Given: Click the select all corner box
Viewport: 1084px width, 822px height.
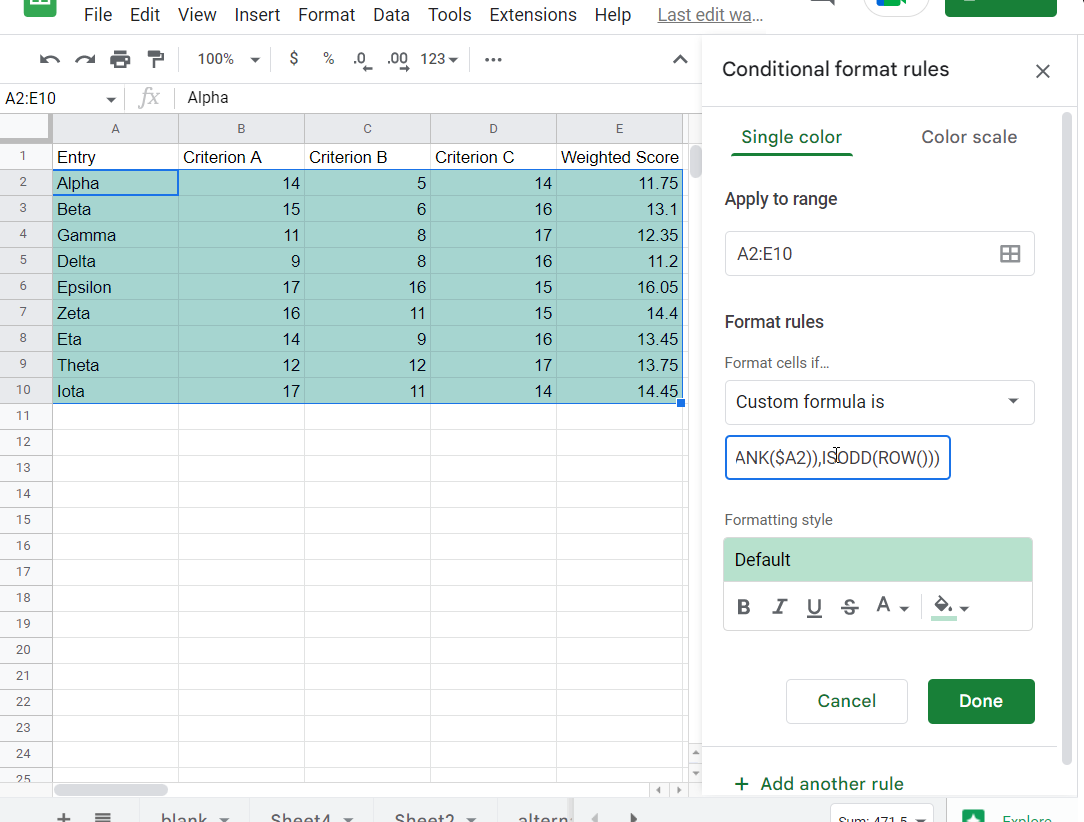Looking at the screenshot, I should (x=26, y=129).
